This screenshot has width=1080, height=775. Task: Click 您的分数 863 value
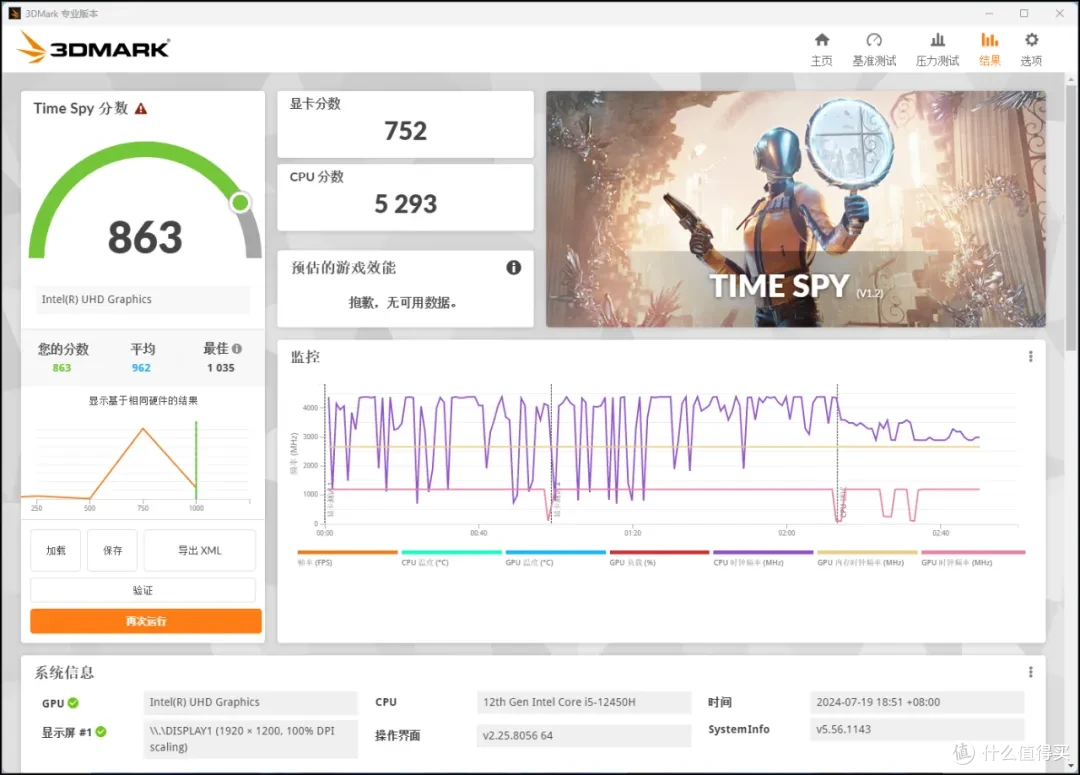(62, 368)
